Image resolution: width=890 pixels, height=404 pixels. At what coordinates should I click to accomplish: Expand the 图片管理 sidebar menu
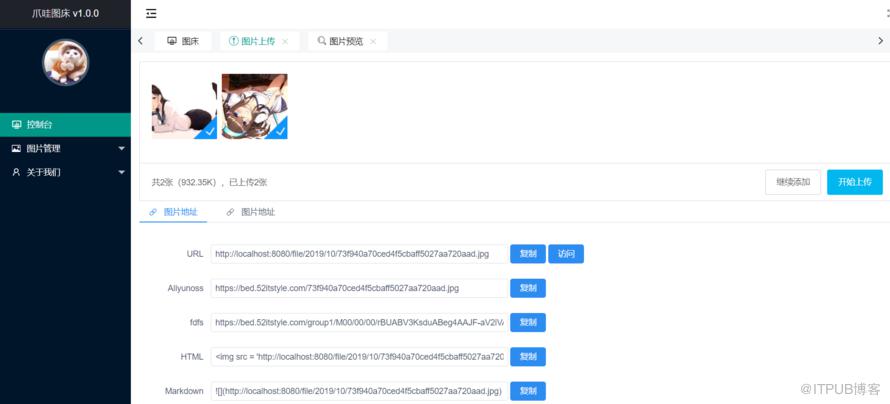tap(65, 148)
